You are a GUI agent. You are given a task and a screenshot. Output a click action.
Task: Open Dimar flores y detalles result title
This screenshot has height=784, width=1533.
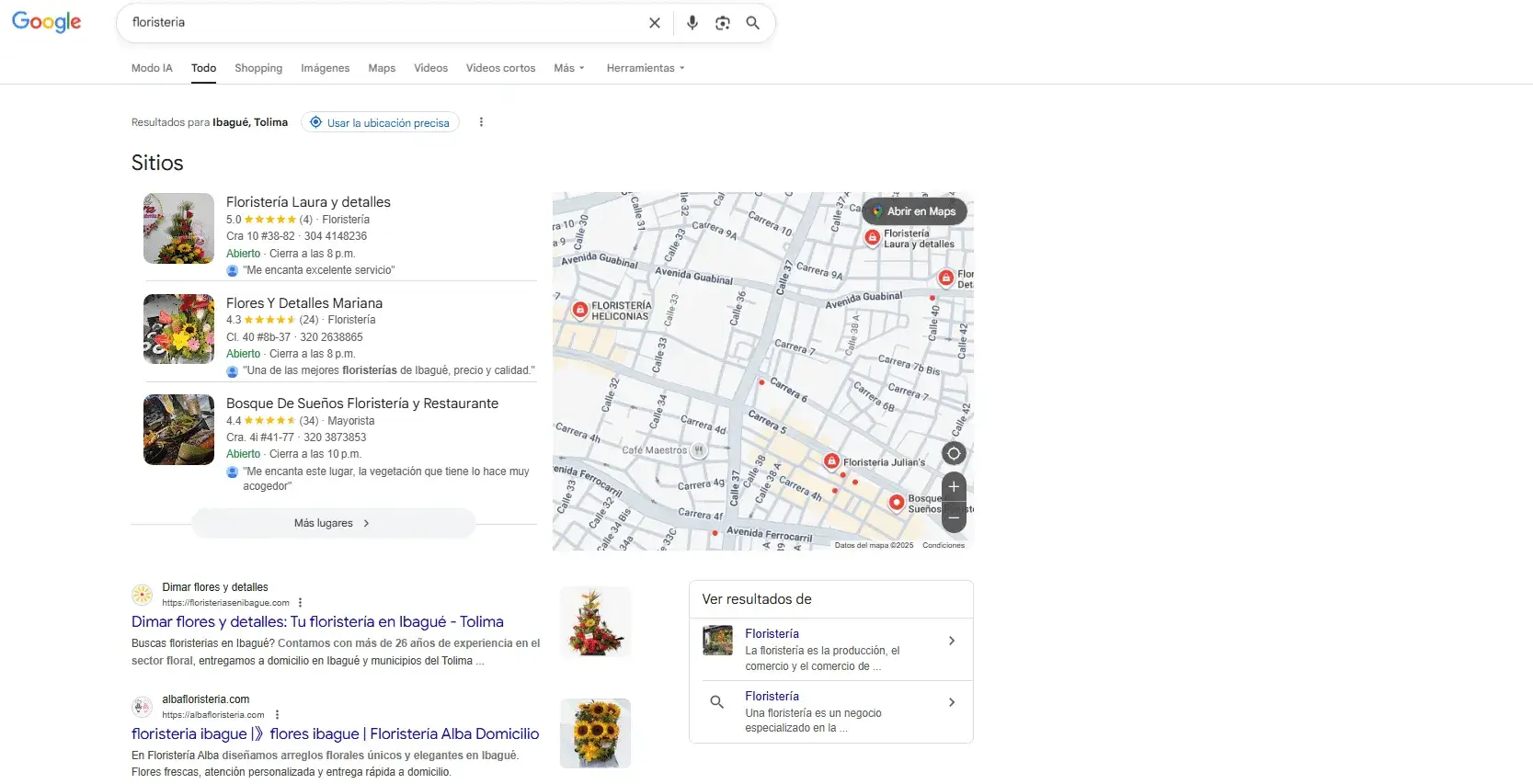pyautogui.click(x=317, y=622)
